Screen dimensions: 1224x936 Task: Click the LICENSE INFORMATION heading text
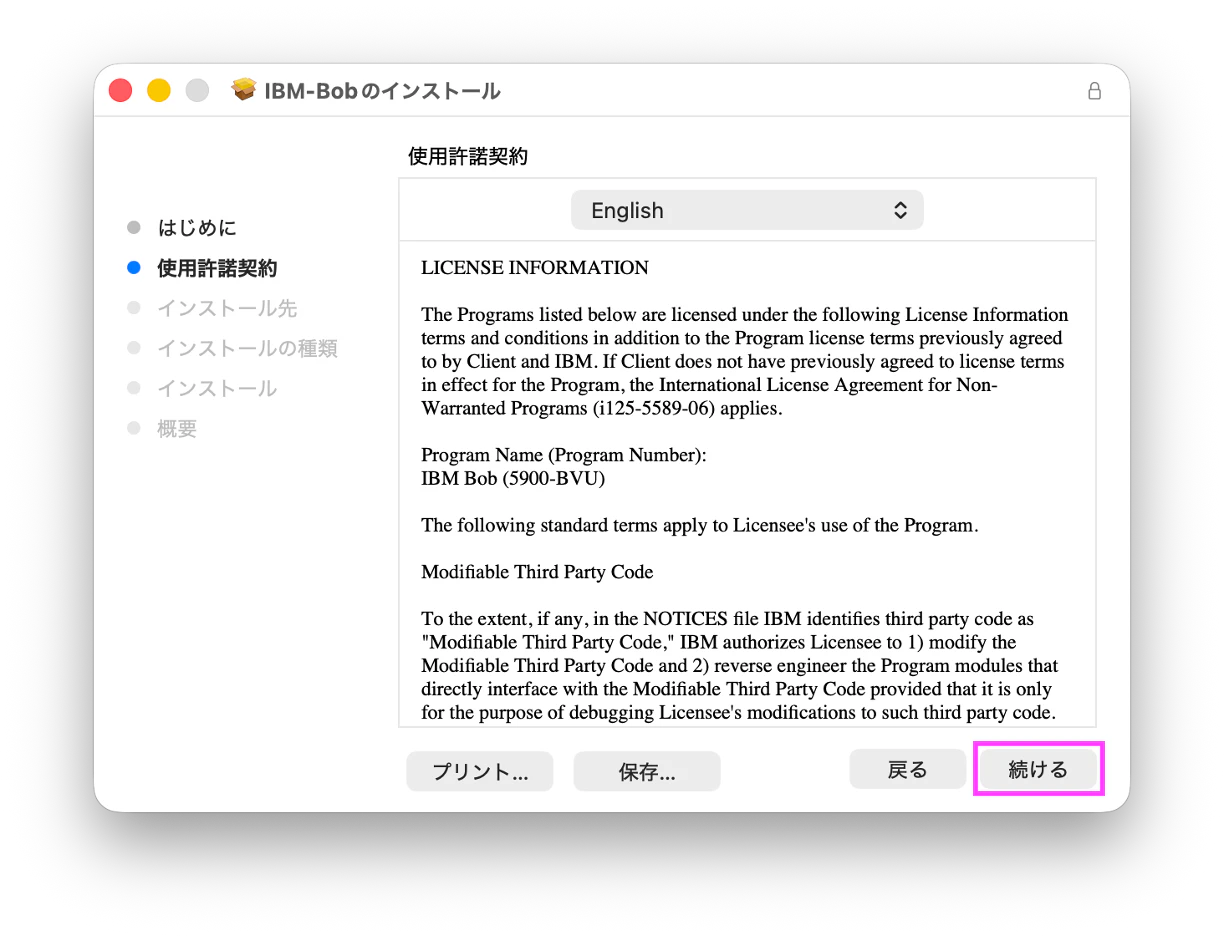coord(535,268)
